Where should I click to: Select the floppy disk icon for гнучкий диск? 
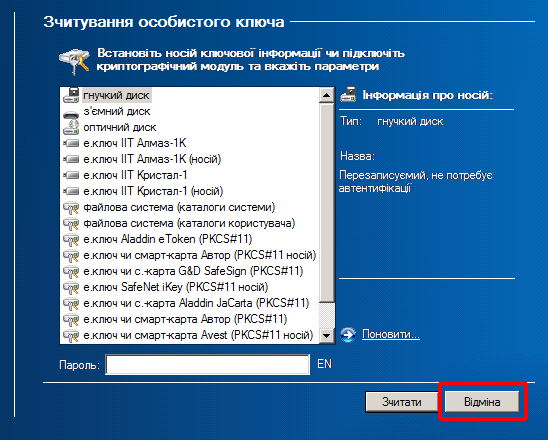click(71, 95)
